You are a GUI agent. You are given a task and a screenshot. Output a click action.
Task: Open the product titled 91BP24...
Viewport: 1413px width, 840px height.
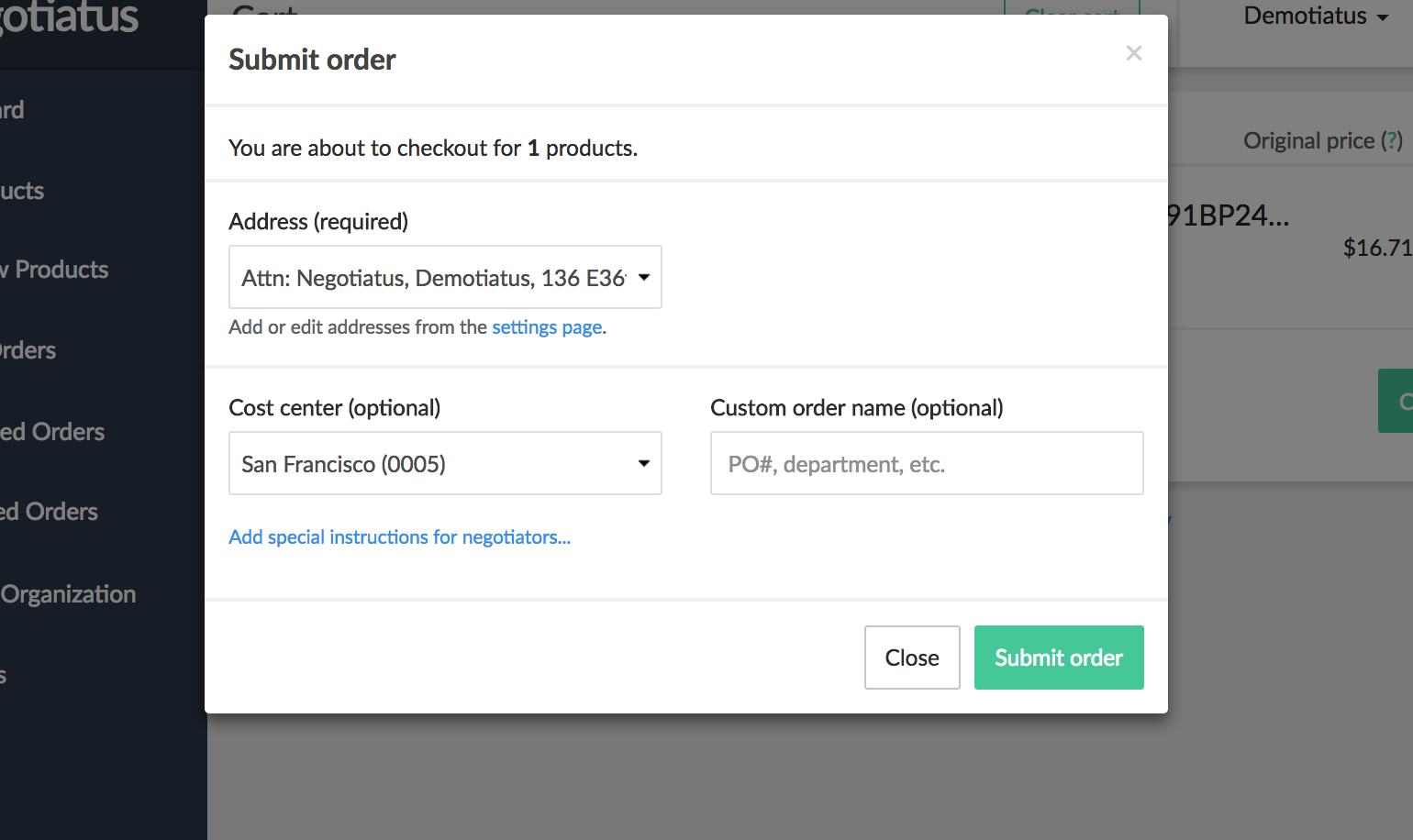(1228, 216)
